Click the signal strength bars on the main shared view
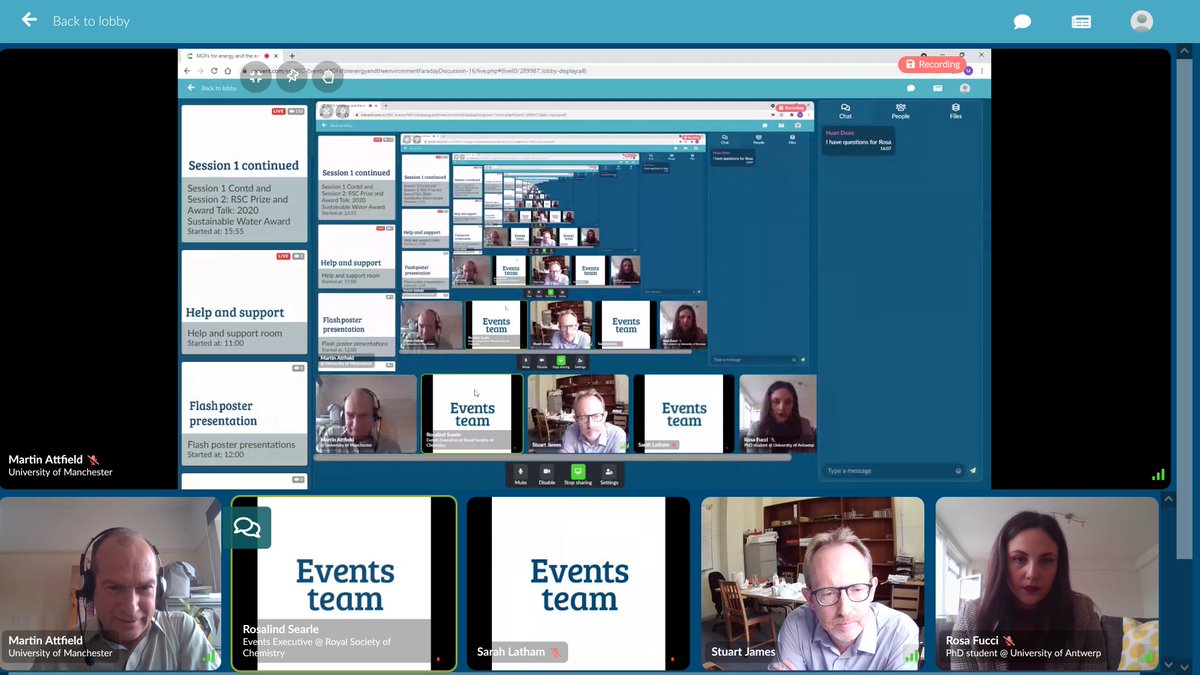The height and width of the screenshot is (675, 1200). point(1158,475)
